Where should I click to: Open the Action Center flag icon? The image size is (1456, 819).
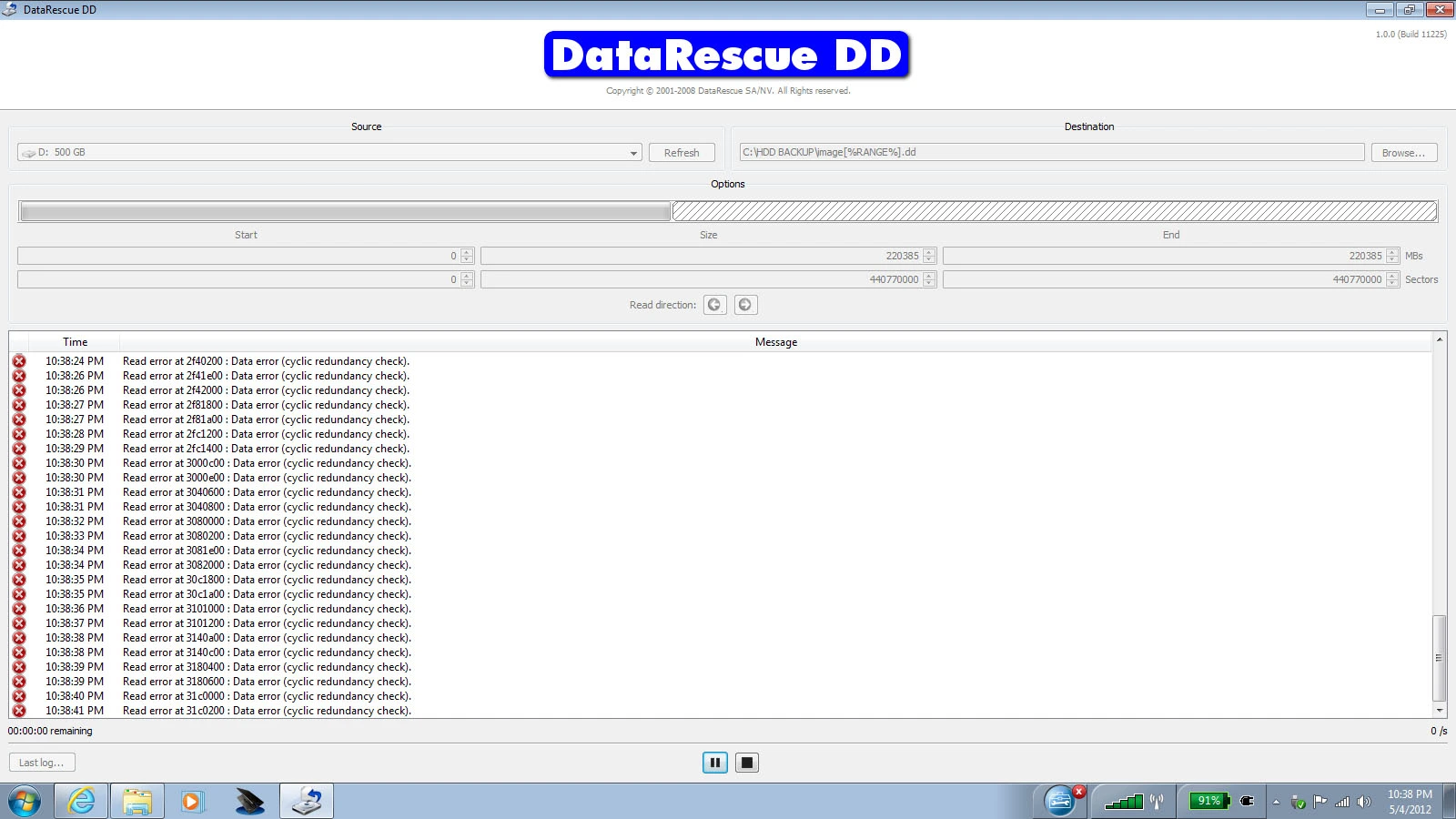(1319, 802)
